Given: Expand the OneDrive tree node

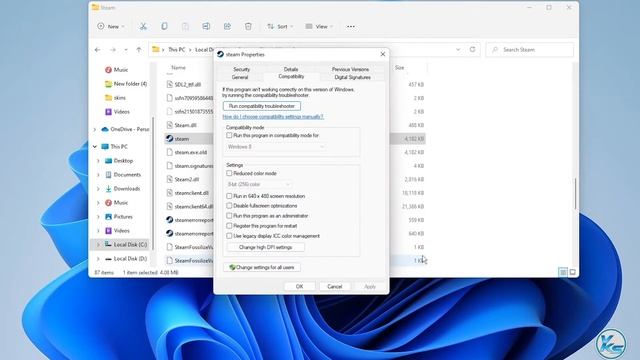Looking at the screenshot, I should point(95,129).
